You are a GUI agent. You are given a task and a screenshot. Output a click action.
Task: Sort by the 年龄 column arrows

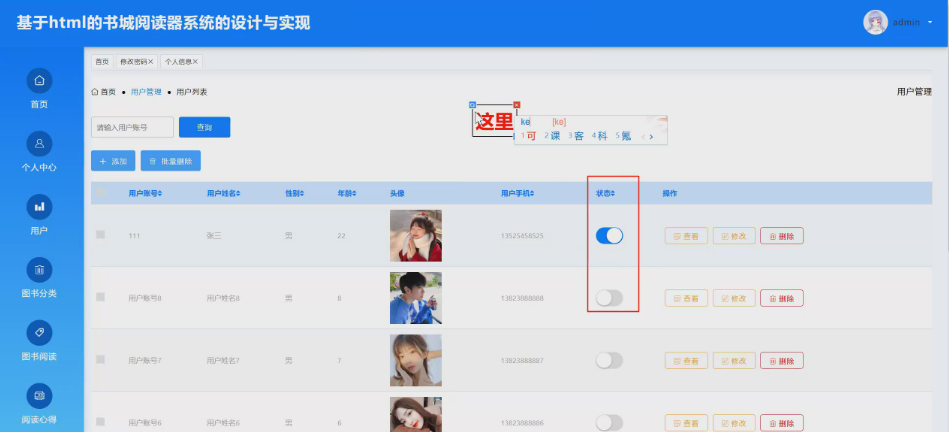354,194
